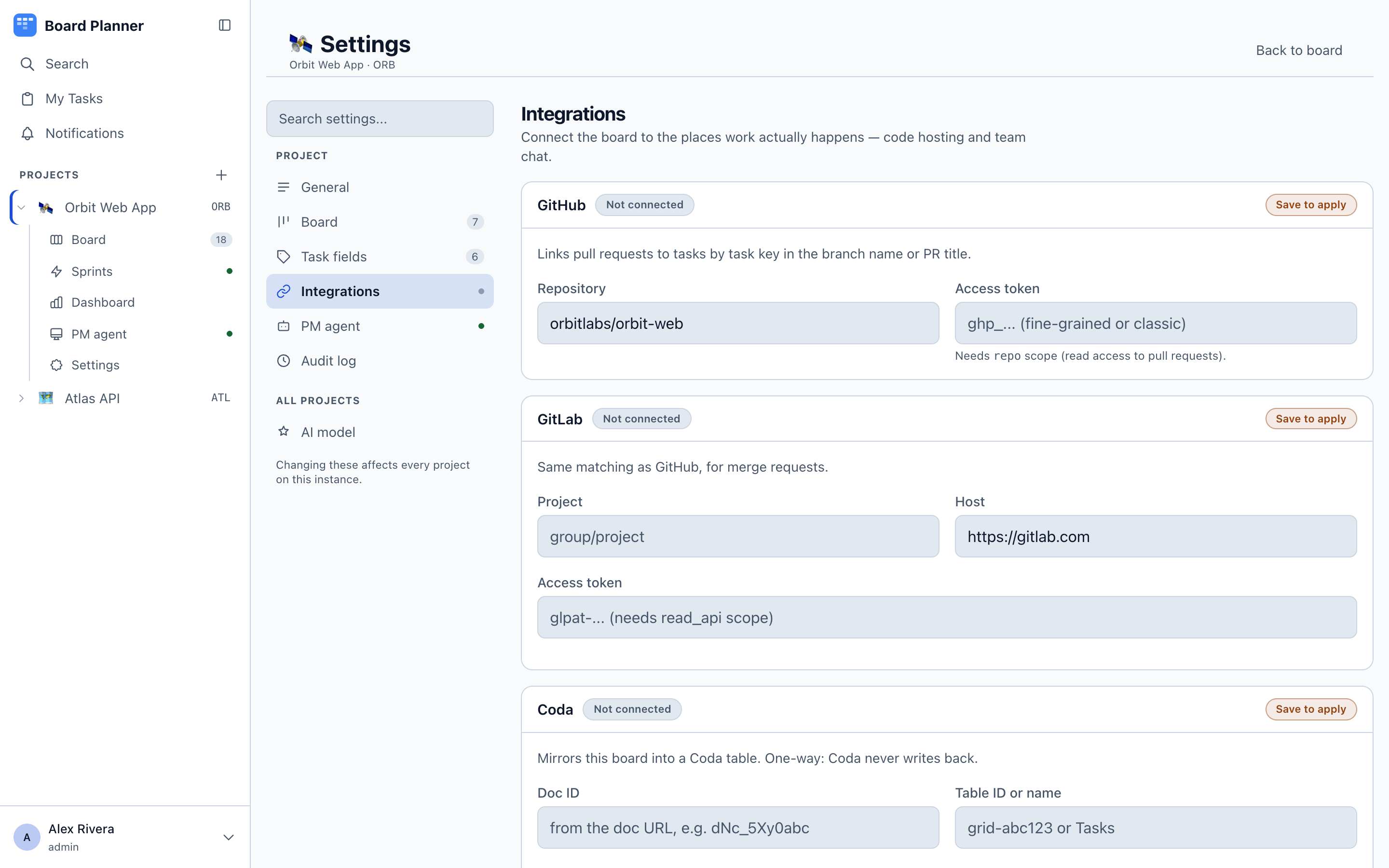Expand the Atlas API project
The width and height of the screenshot is (1389, 868).
click(x=21, y=398)
